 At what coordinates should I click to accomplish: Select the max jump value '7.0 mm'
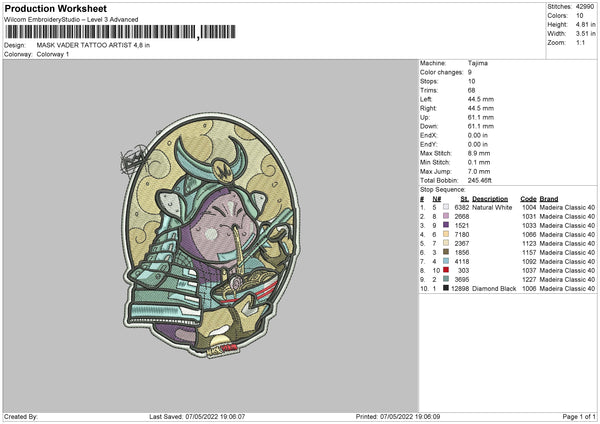tap(479, 171)
